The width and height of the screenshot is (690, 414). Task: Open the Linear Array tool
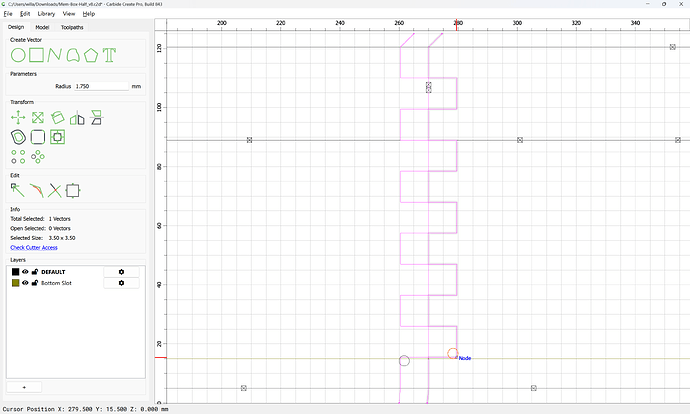(x=18, y=157)
